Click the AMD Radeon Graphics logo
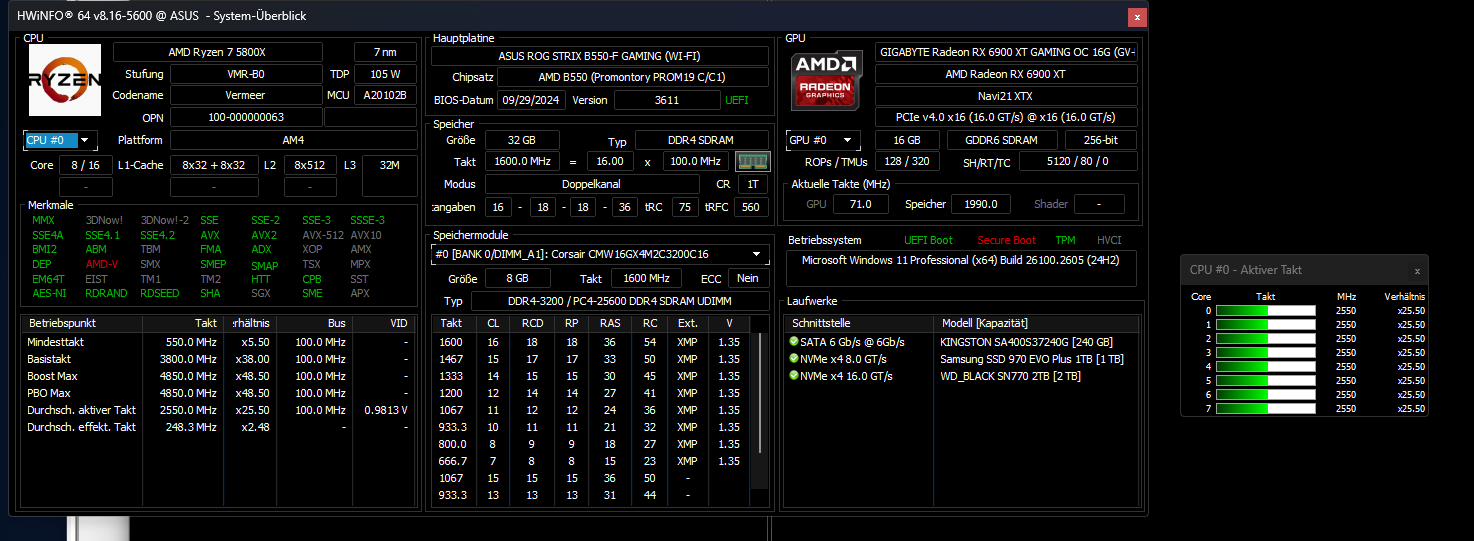Image resolution: width=1474 pixels, height=541 pixels. pyautogui.click(x=825, y=79)
